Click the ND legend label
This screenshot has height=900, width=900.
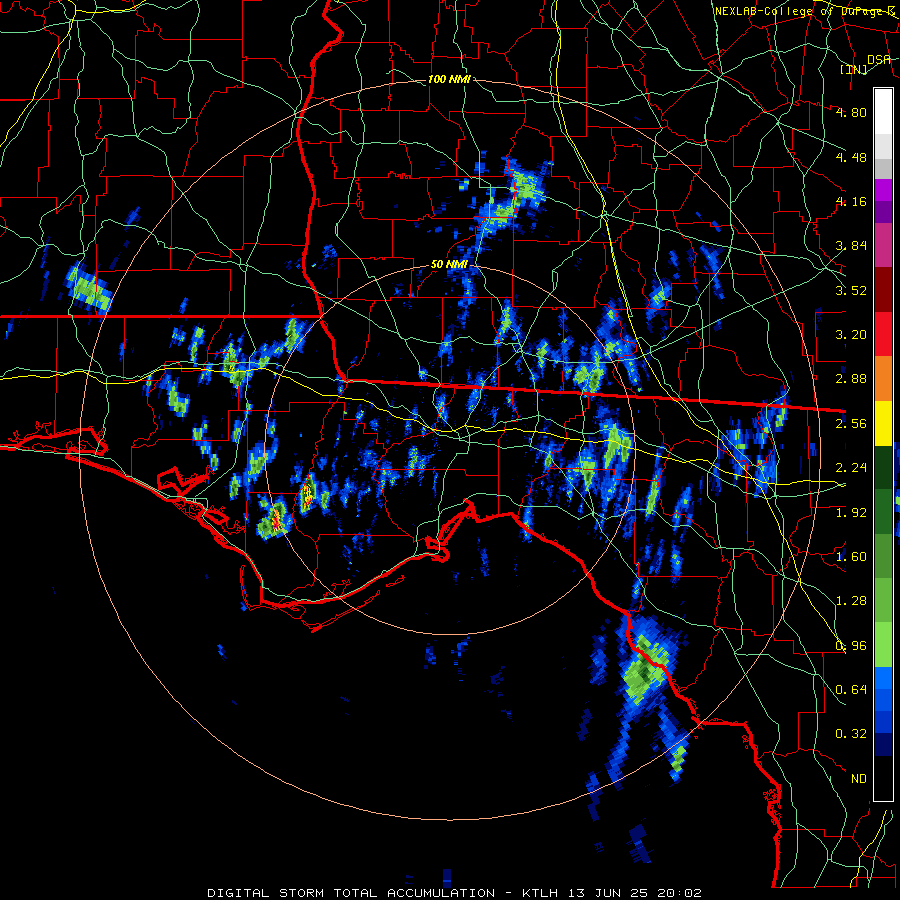[859, 779]
